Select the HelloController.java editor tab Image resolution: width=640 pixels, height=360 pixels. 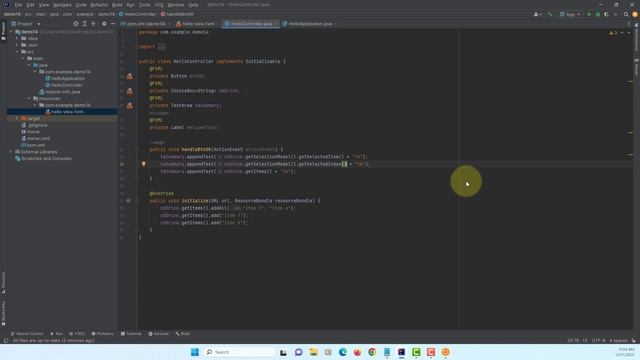[251, 24]
